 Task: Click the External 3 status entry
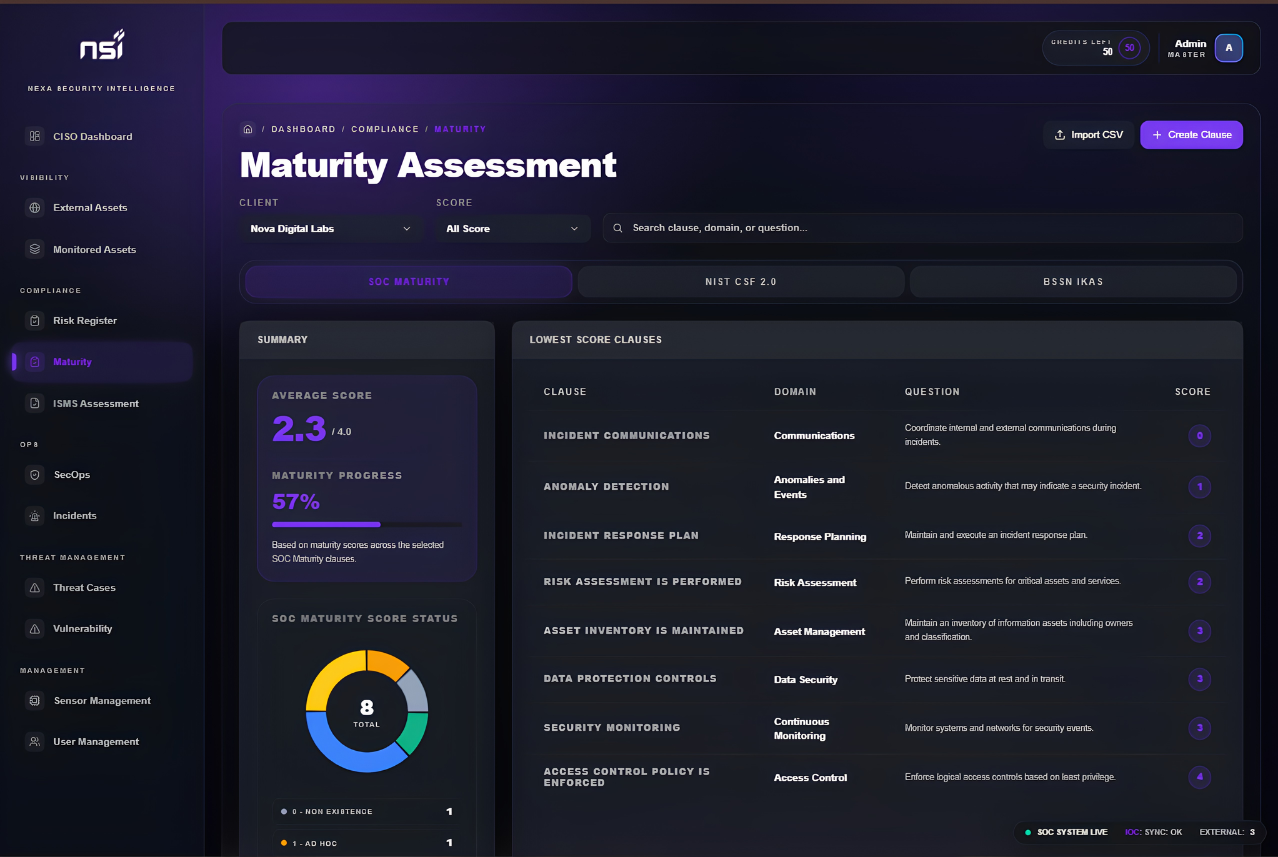[x=1227, y=832]
